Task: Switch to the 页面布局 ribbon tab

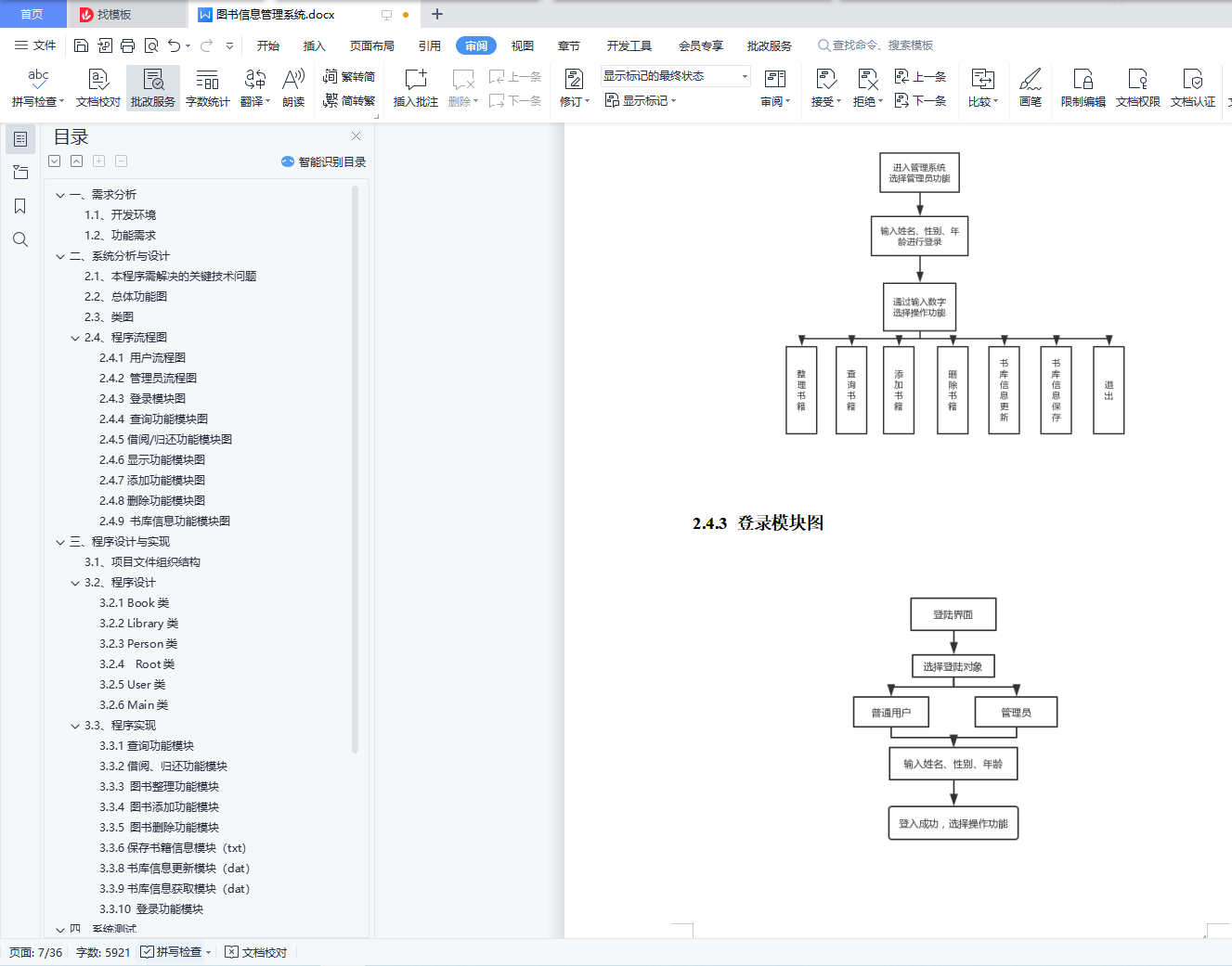Action: click(372, 45)
